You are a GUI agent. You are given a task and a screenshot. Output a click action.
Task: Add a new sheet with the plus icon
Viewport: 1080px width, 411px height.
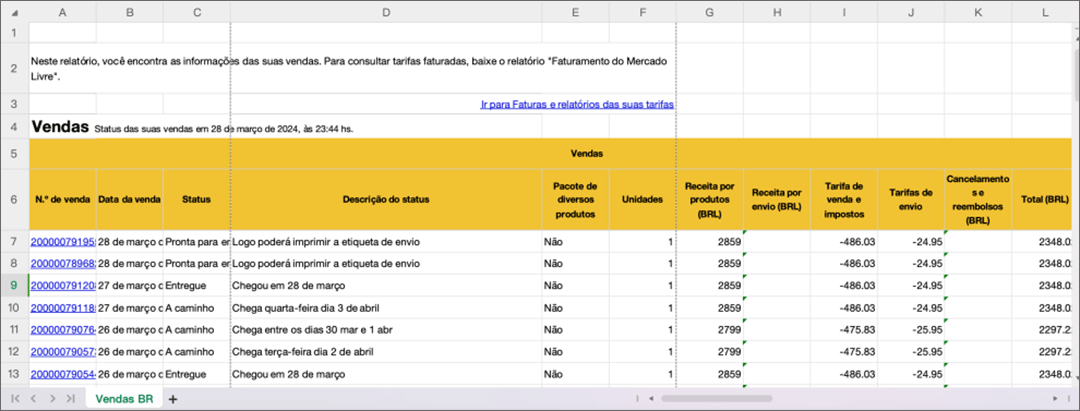pyautogui.click(x=173, y=399)
